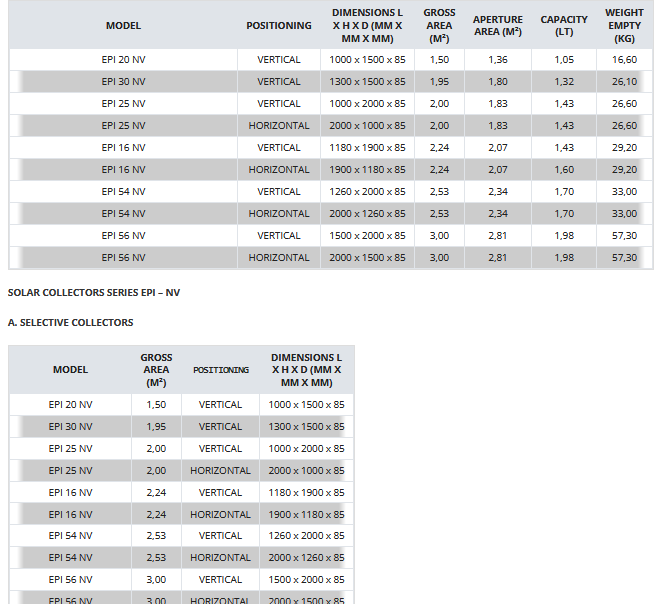Select the 1,36 aperture area cell
The image size is (654, 604).
point(498,60)
